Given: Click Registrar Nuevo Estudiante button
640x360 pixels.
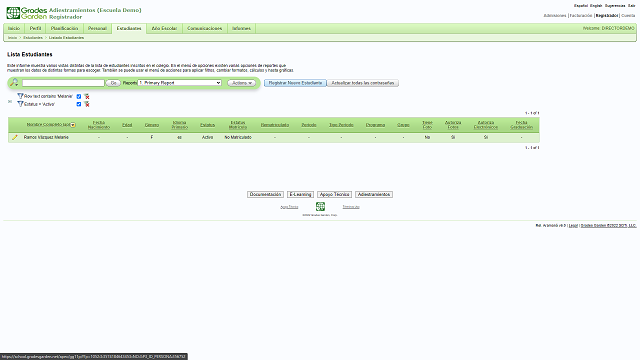Looking at the screenshot, I should coord(295,83).
